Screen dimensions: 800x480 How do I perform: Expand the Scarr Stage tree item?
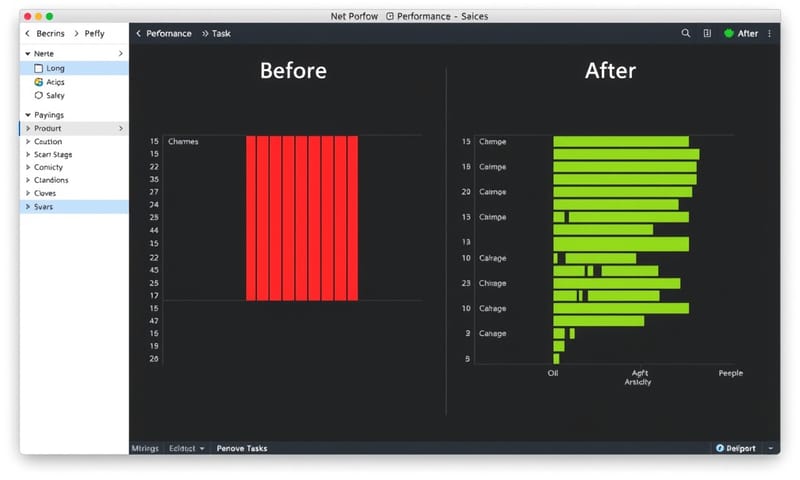pyautogui.click(x=27, y=155)
